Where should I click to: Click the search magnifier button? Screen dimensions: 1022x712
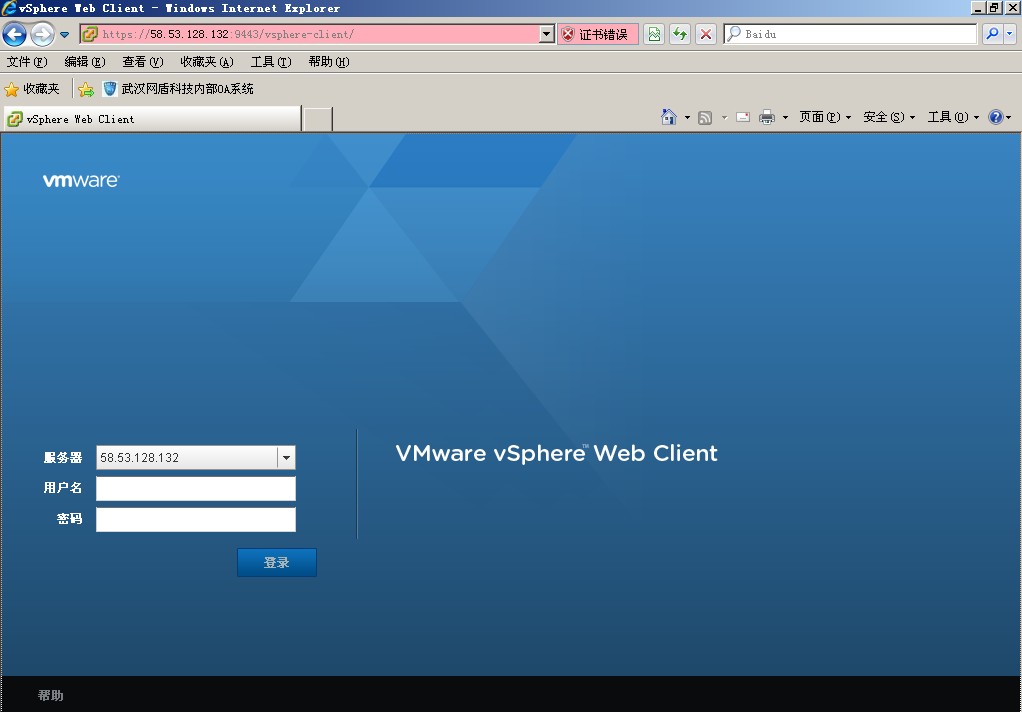[x=992, y=34]
